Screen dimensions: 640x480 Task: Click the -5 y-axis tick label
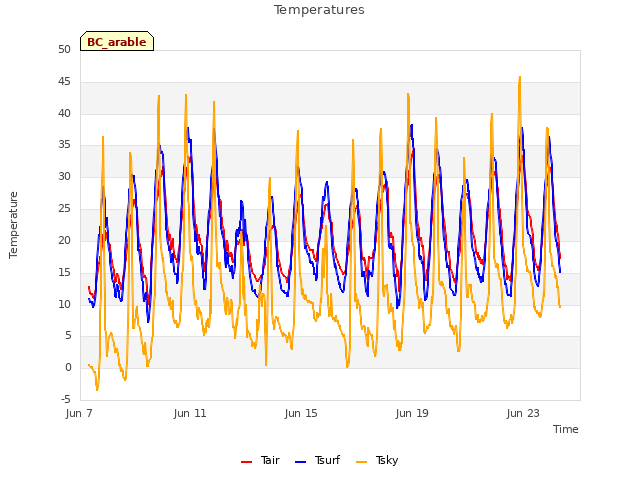pyautogui.click(x=66, y=399)
